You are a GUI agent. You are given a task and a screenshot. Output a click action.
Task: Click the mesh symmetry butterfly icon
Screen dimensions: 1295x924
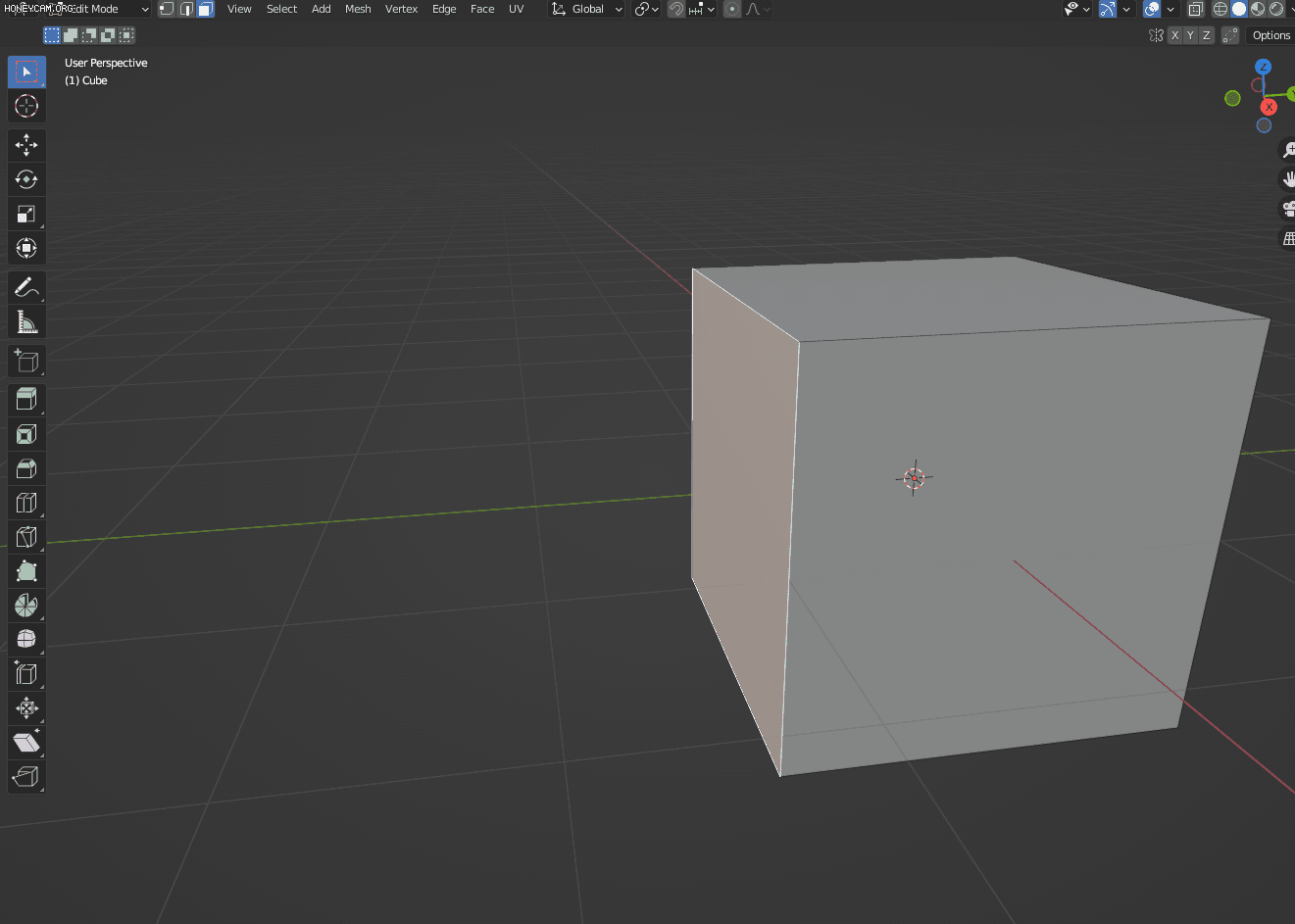(1156, 35)
